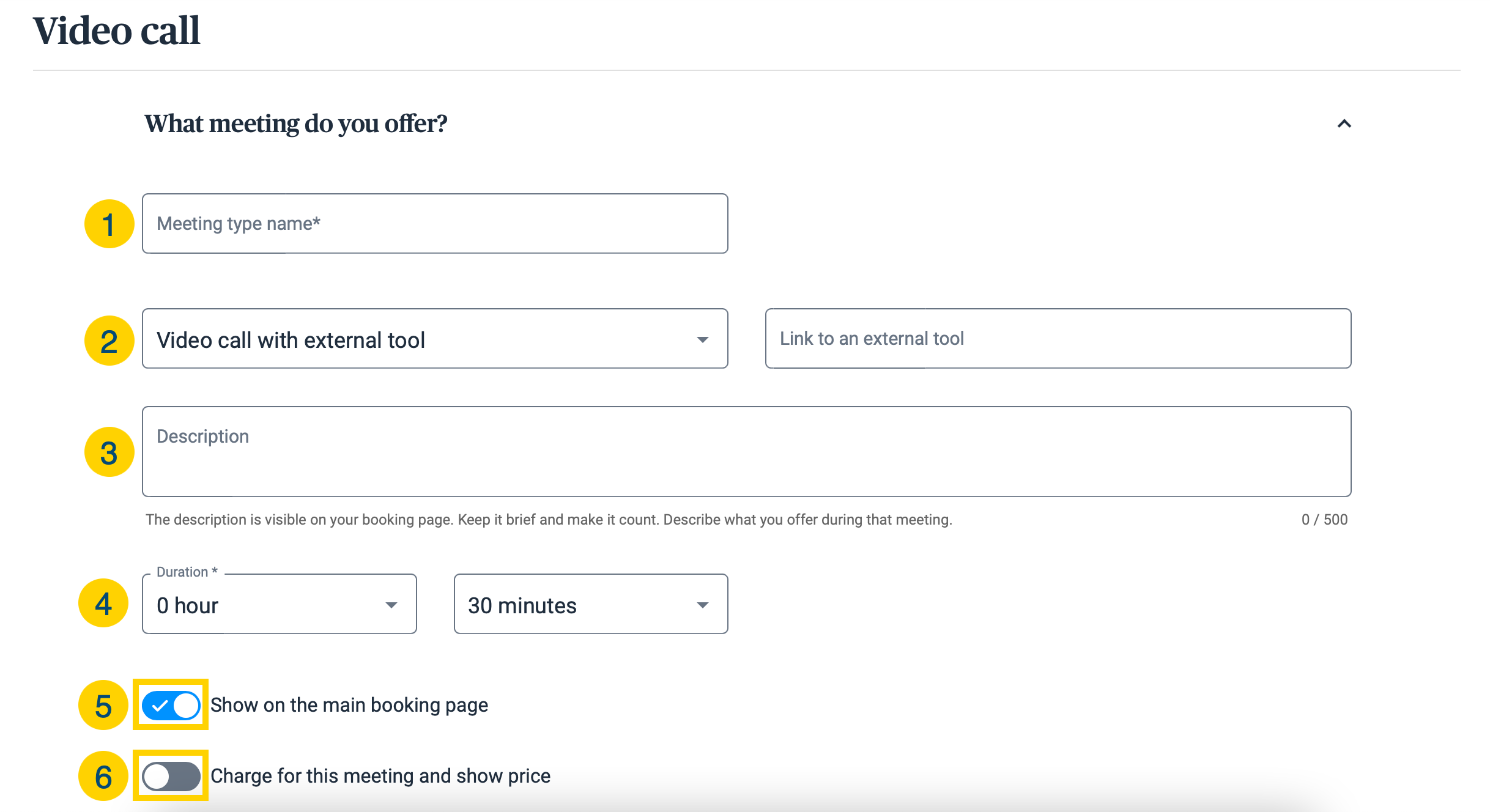Open the Video call with external tool dropdown
Image resolution: width=1490 pixels, height=812 pixels.
435,339
